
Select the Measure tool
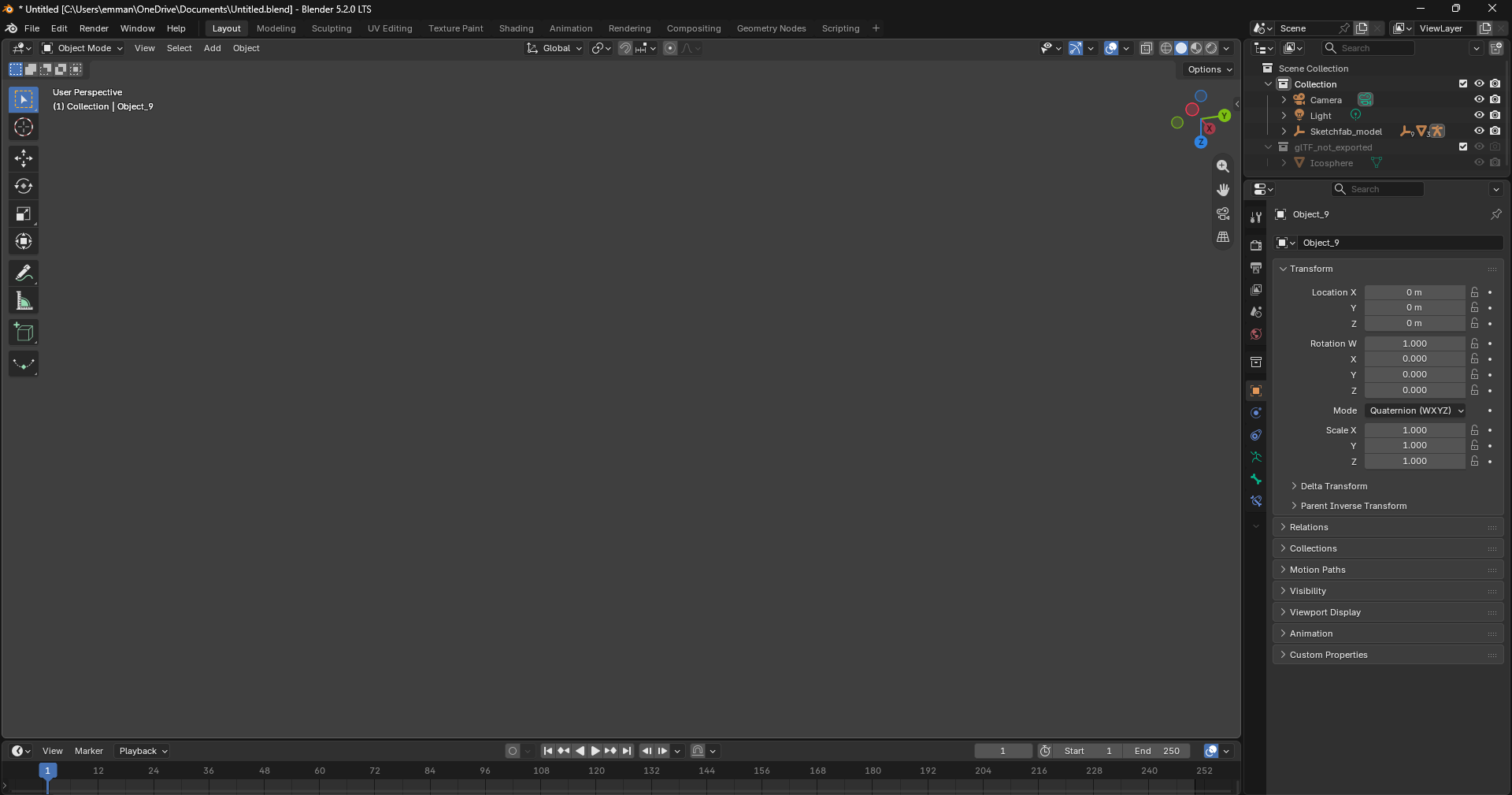(x=24, y=300)
